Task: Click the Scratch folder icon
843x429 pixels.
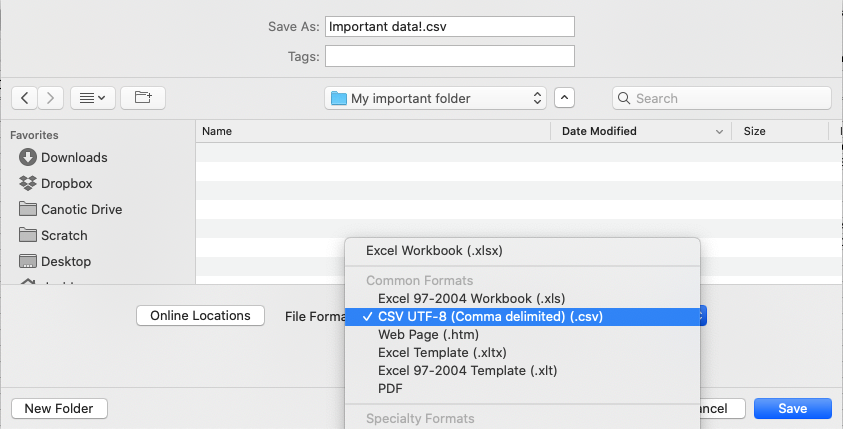Action: coord(27,234)
